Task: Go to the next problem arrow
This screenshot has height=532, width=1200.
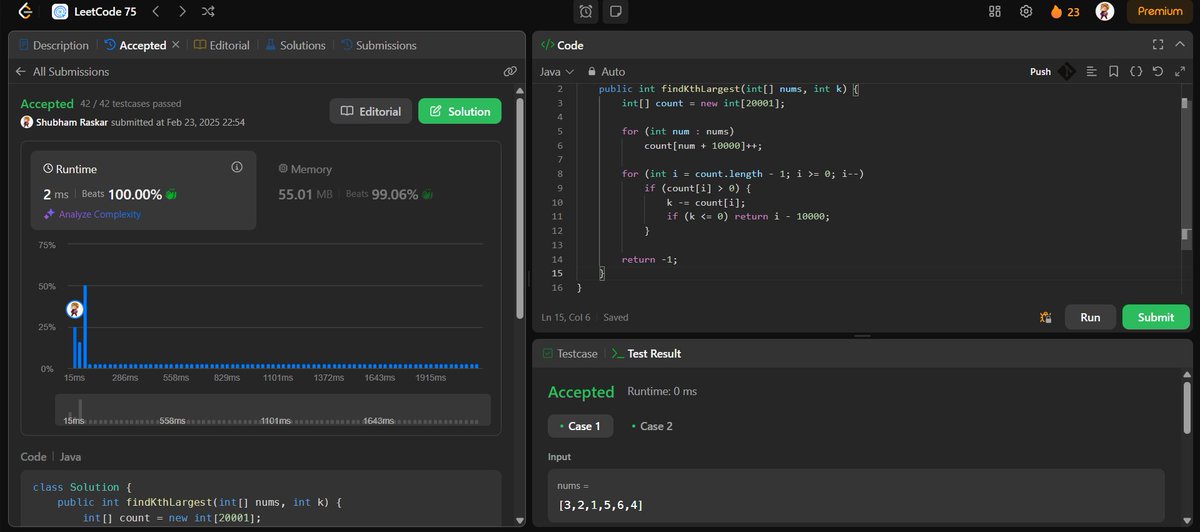Action: 181,12
